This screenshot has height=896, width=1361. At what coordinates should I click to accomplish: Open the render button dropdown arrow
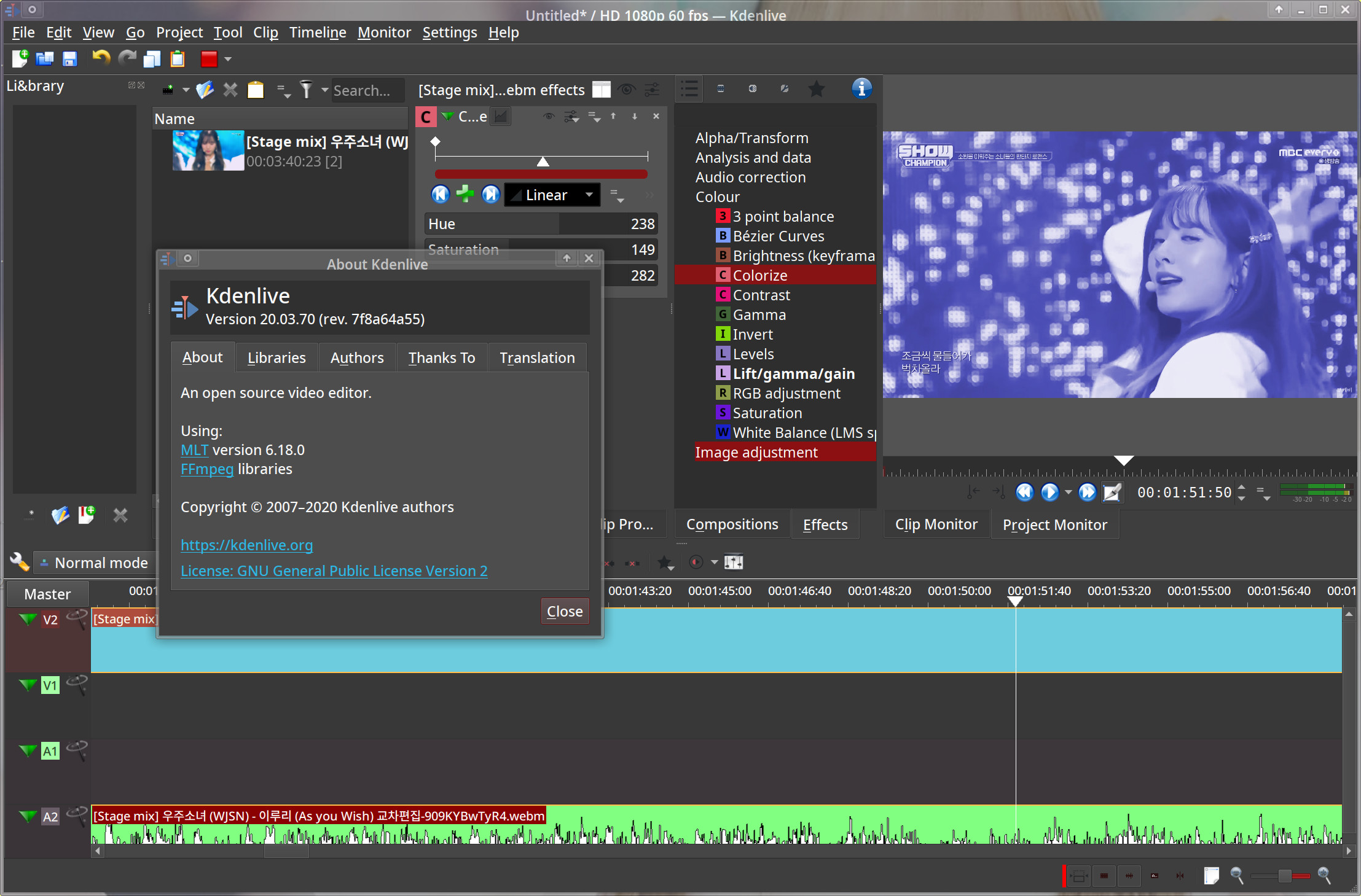[228, 60]
